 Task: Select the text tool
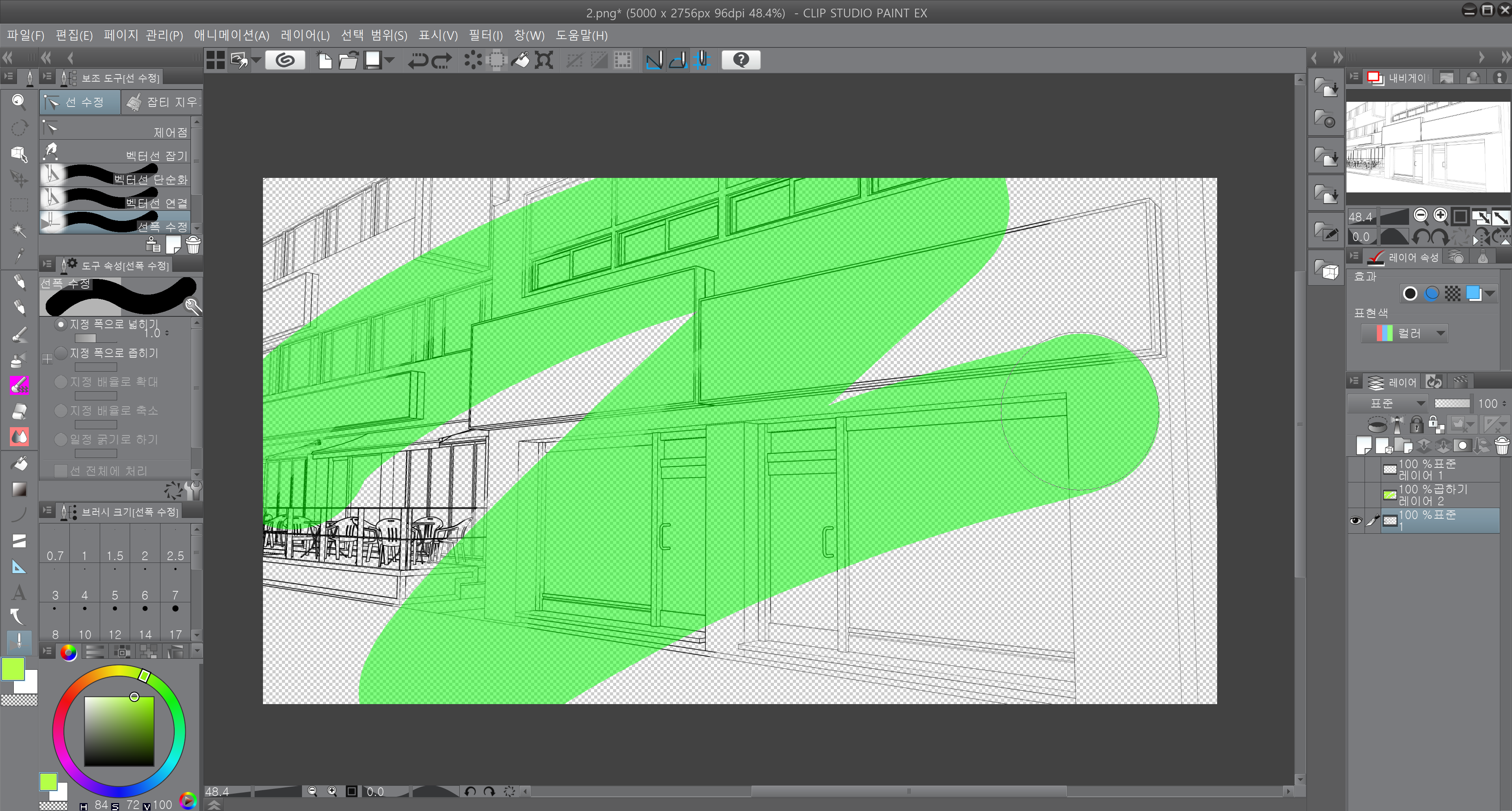pos(19,592)
